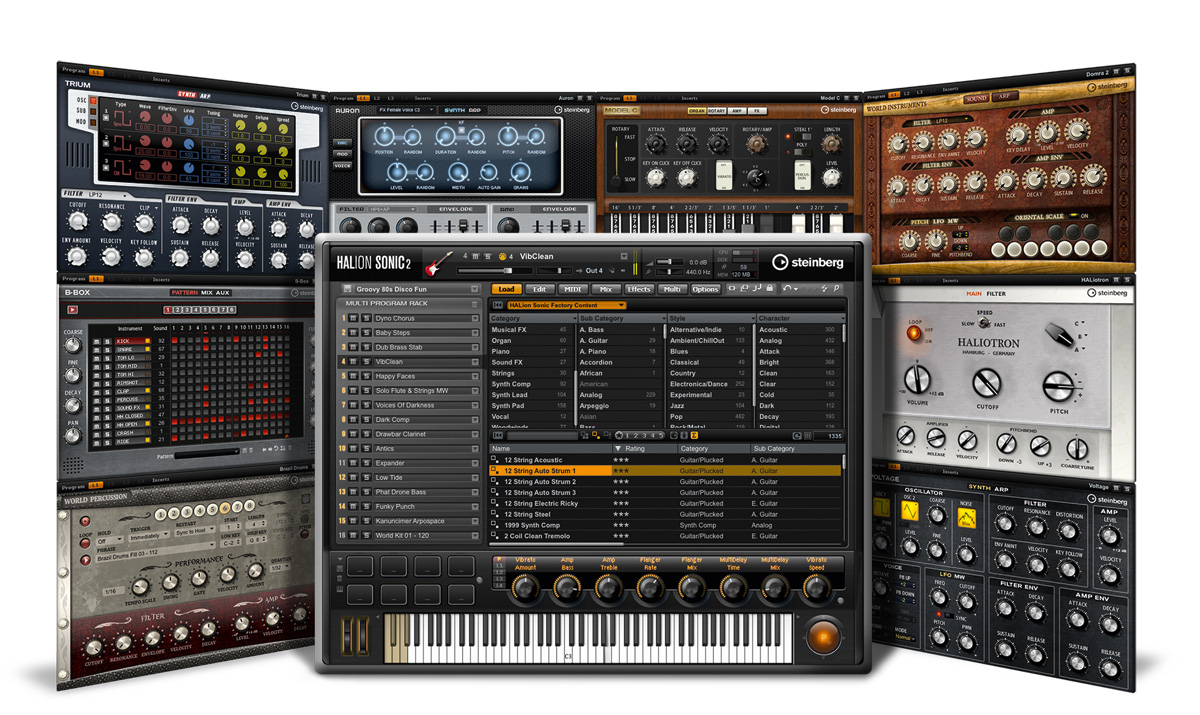Mute slot 1 Dyno Chorus

point(353,318)
